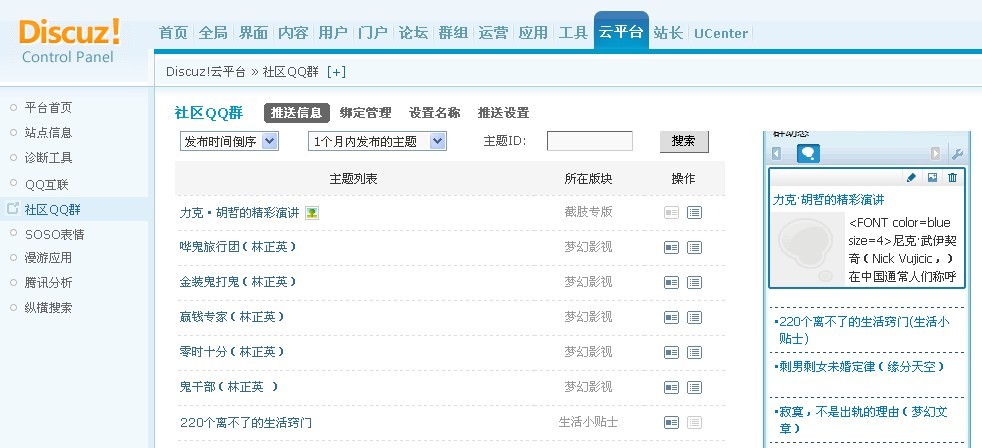Open the 门户 top menu
The image size is (982, 448).
[373, 33]
